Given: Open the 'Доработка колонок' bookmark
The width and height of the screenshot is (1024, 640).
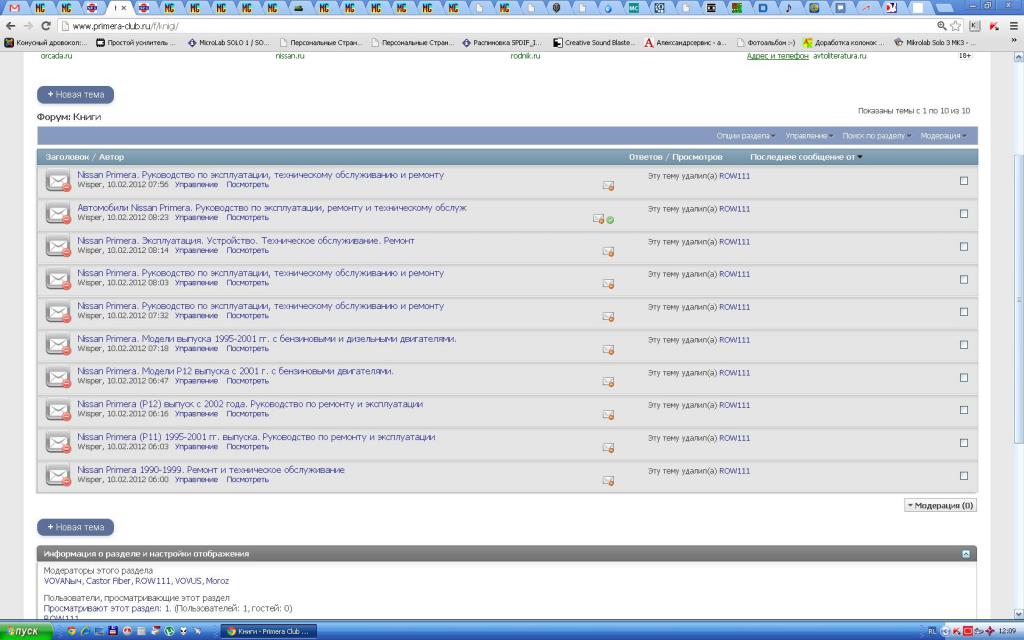Looking at the screenshot, I should tap(844, 42).
